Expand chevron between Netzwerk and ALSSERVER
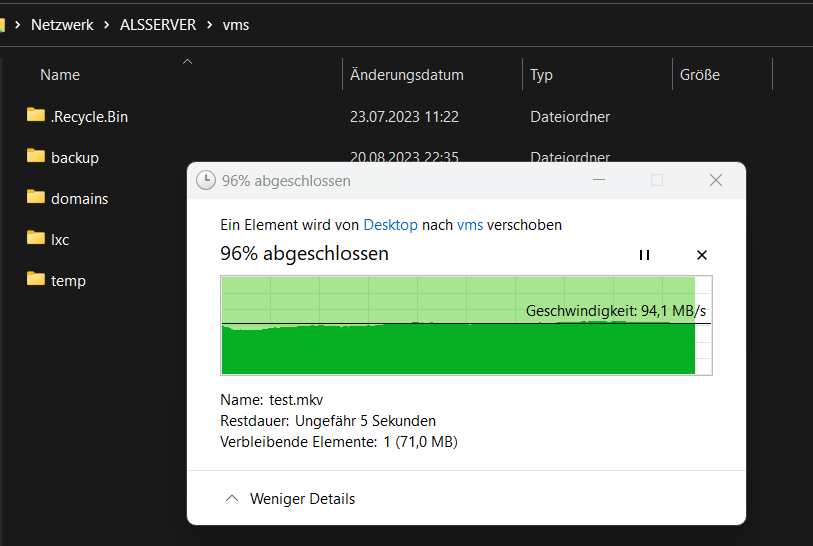813x546 pixels. [106, 25]
